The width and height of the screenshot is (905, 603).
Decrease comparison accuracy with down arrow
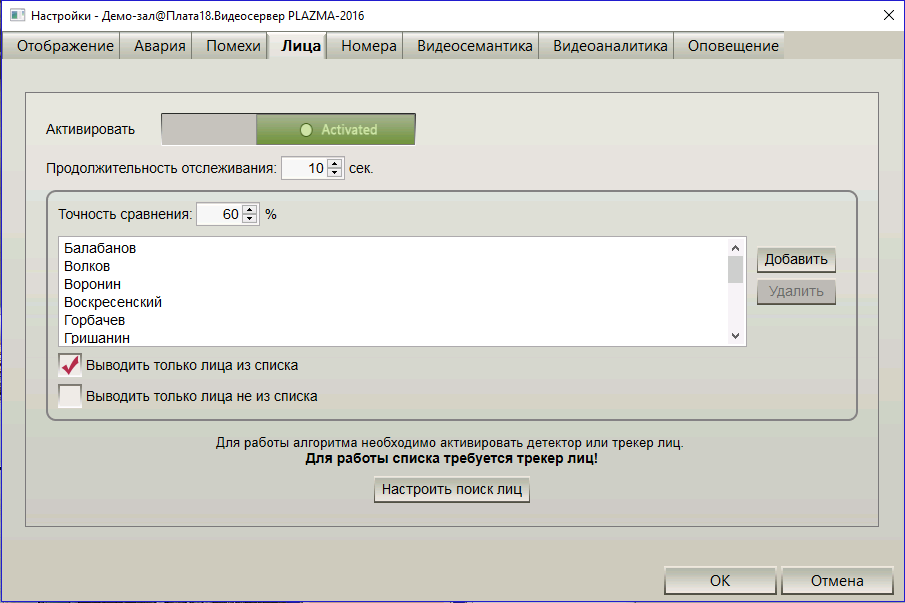pyautogui.click(x=249, y=219)
